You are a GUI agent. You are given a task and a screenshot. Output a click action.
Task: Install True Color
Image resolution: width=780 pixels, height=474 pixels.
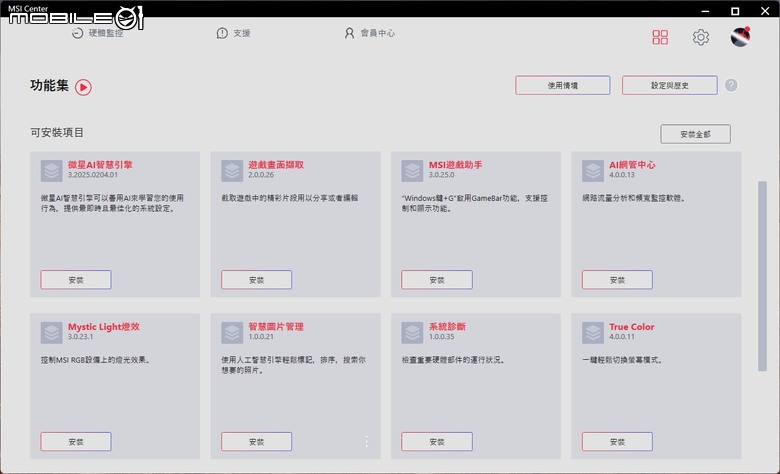(617, 441)
